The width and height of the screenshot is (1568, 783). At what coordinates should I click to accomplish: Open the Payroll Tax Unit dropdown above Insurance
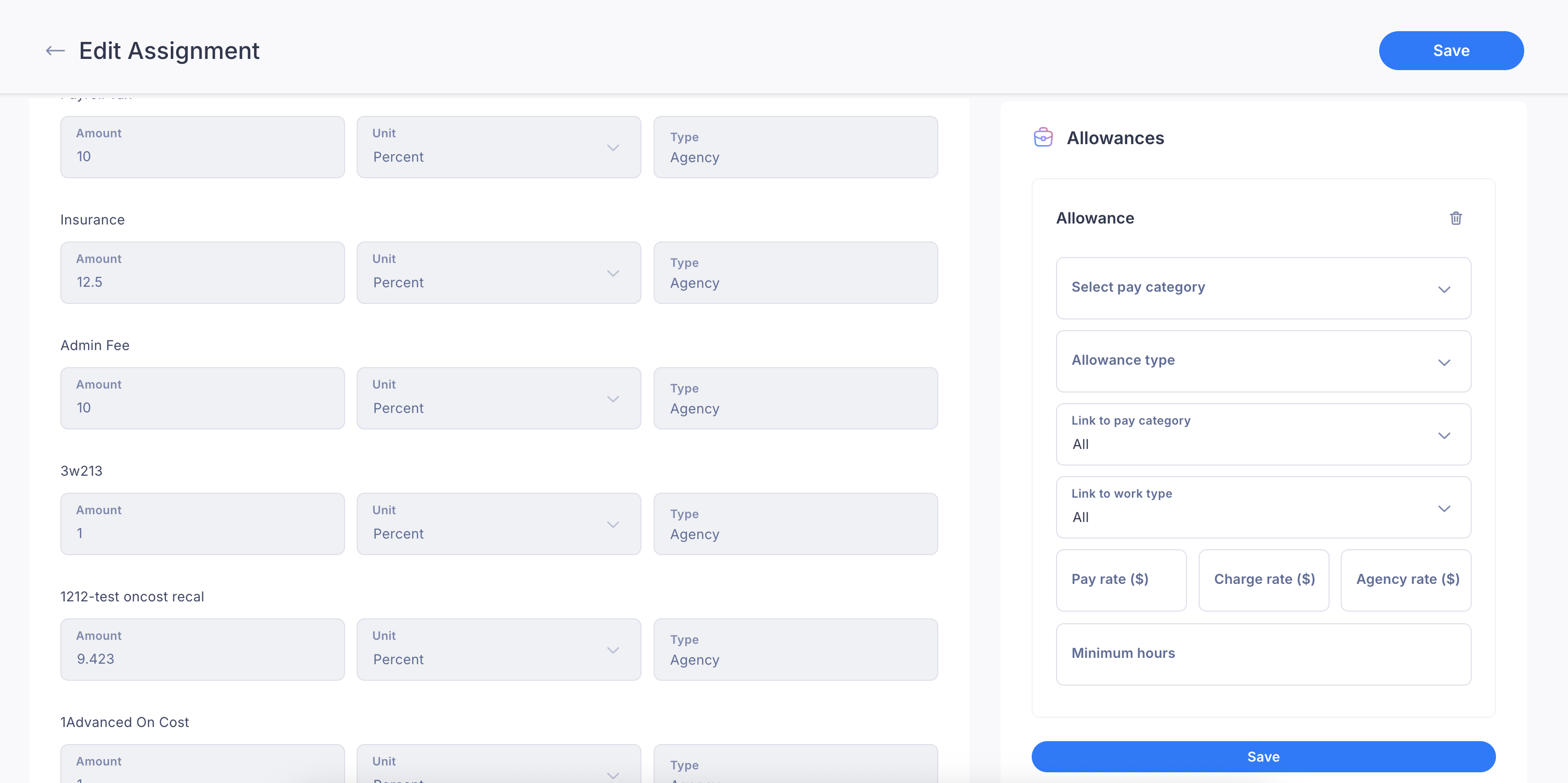pyautogui.click(x=498, y=147)
